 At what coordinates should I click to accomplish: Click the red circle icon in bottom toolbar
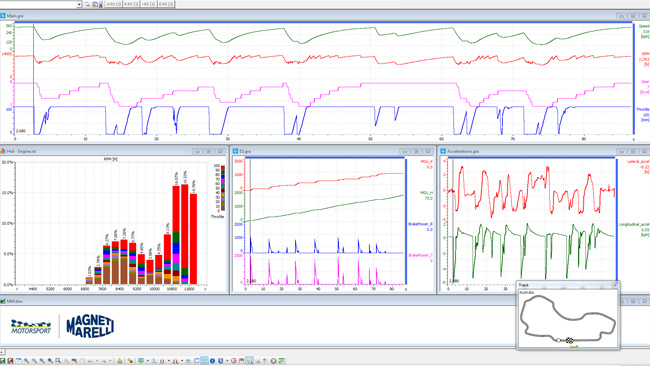[x=234, y=361]
